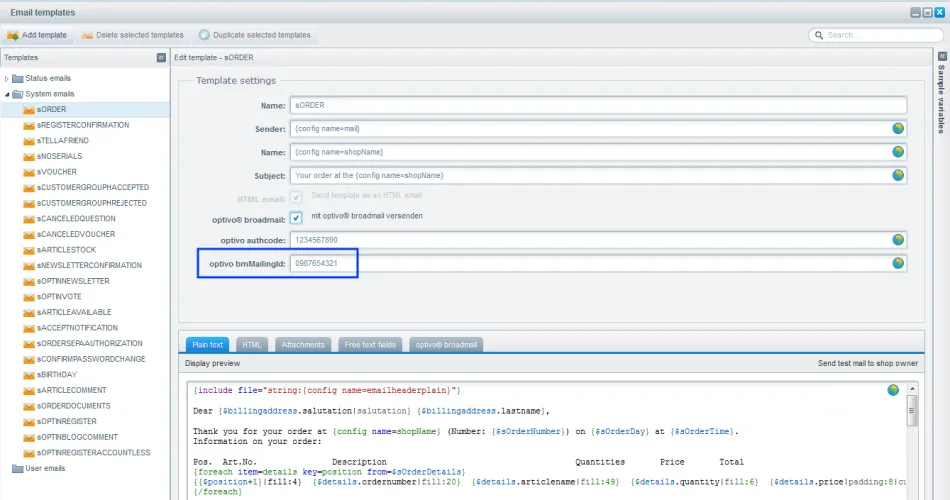Click the Delete selected templates icon

tap(87, 35)
